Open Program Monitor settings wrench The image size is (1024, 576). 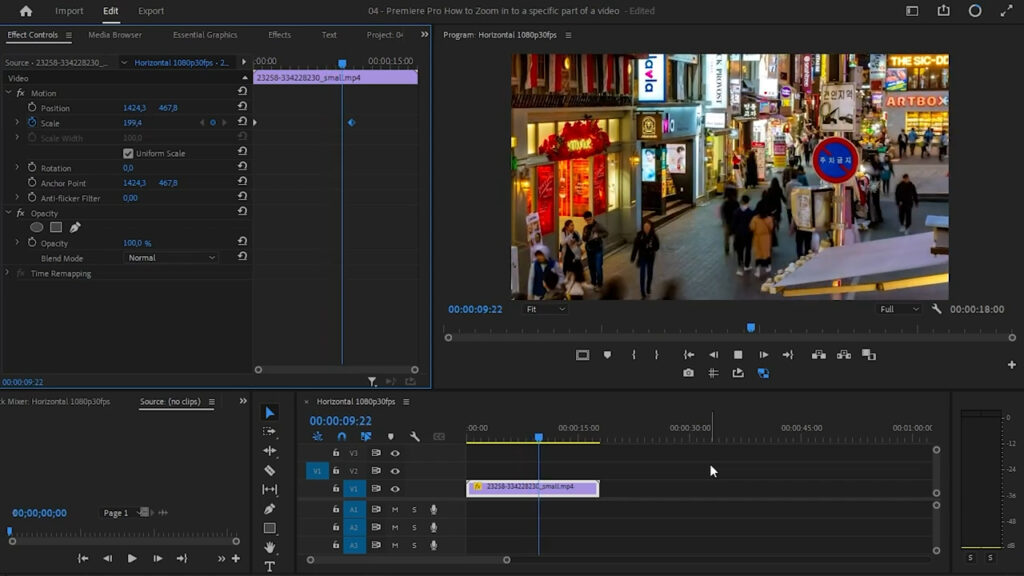click(x=936, y=309)
